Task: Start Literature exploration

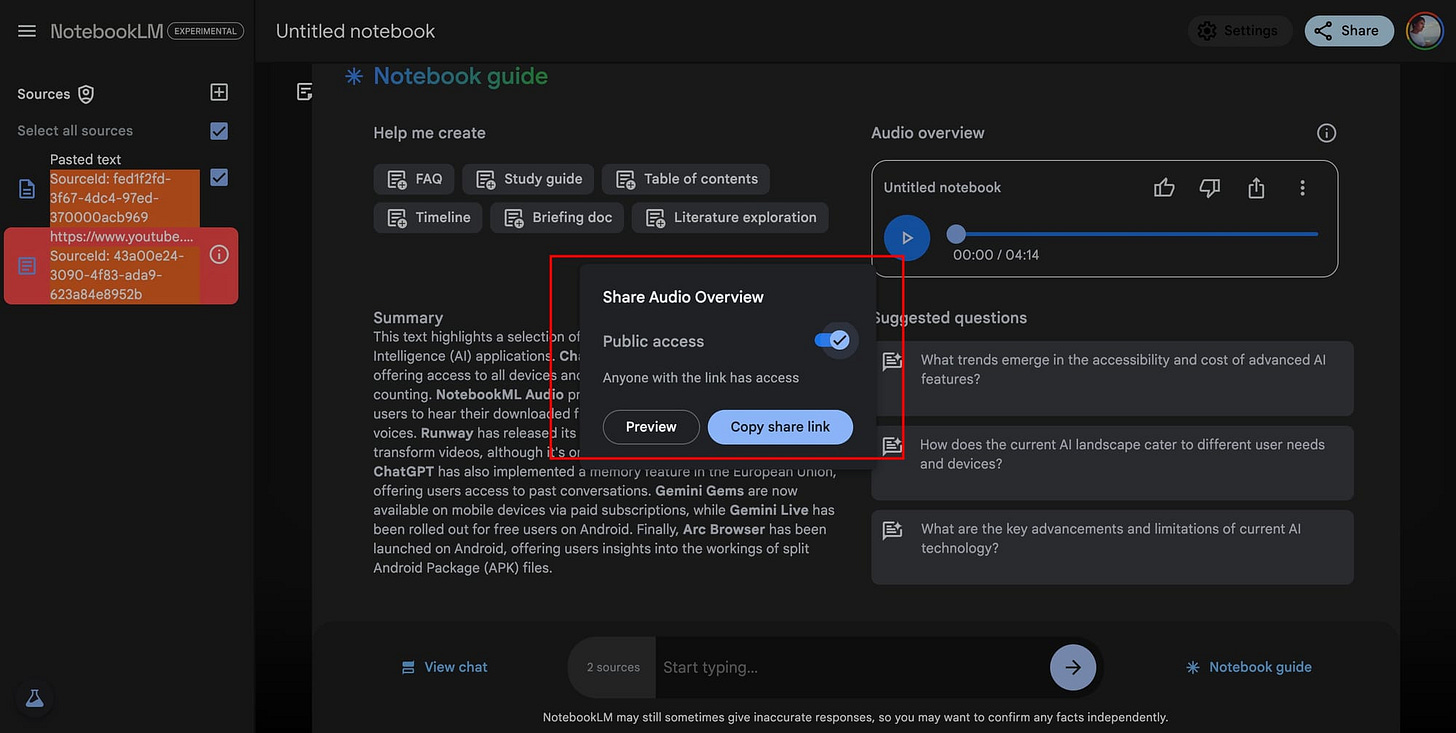Action: (x=730, y=217)
